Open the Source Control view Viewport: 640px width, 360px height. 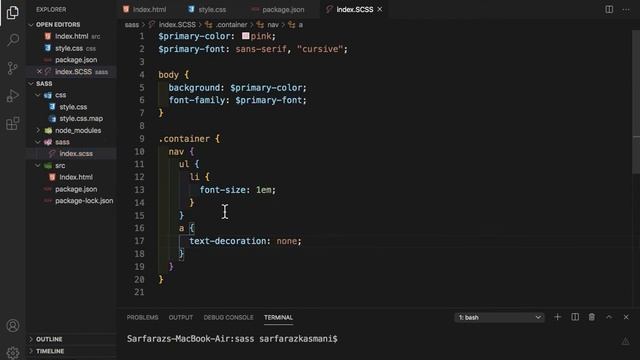(13, 68)
